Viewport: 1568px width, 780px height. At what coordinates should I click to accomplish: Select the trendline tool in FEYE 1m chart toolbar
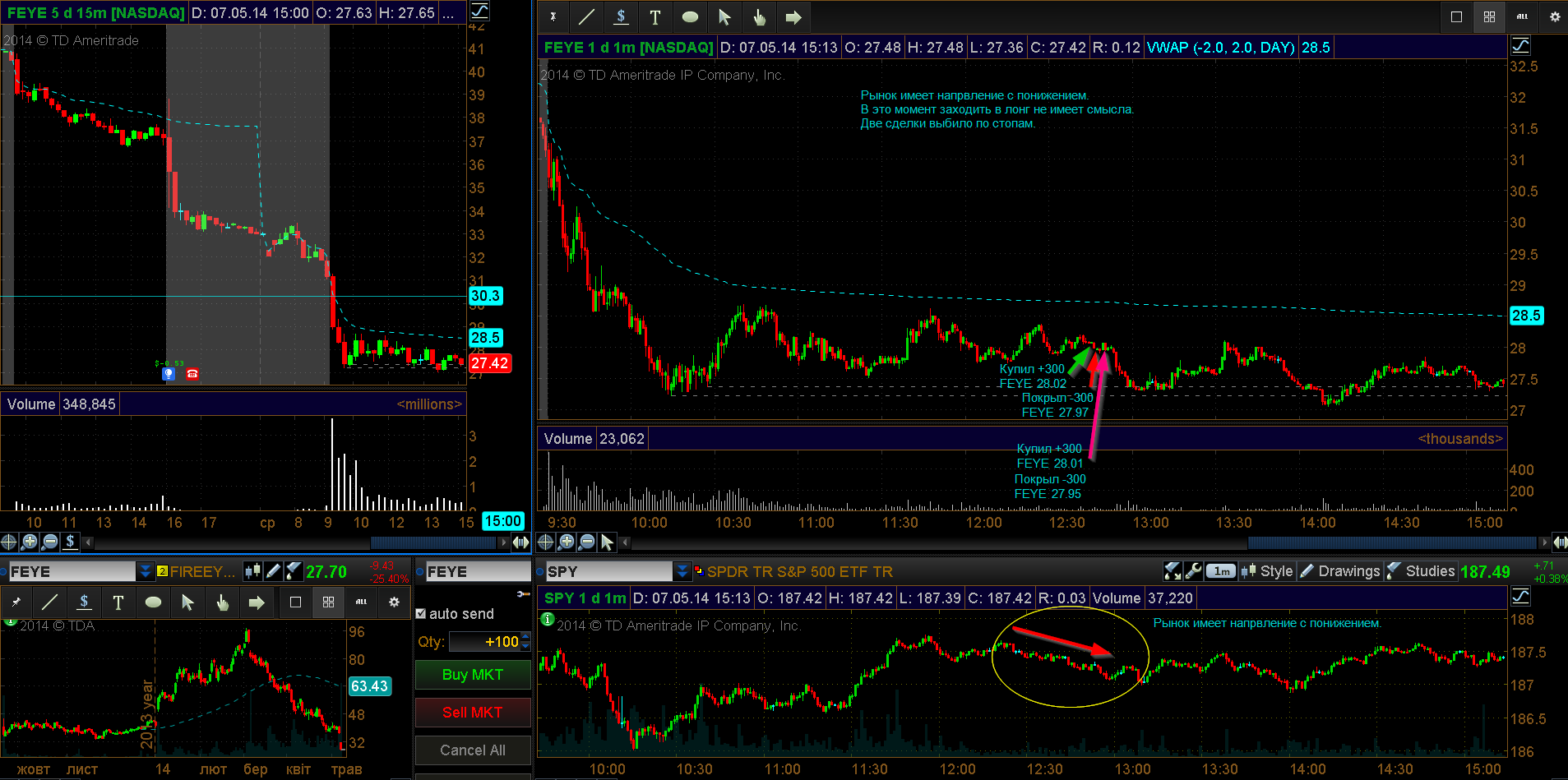pyautogui.click(x=586, y=16)
